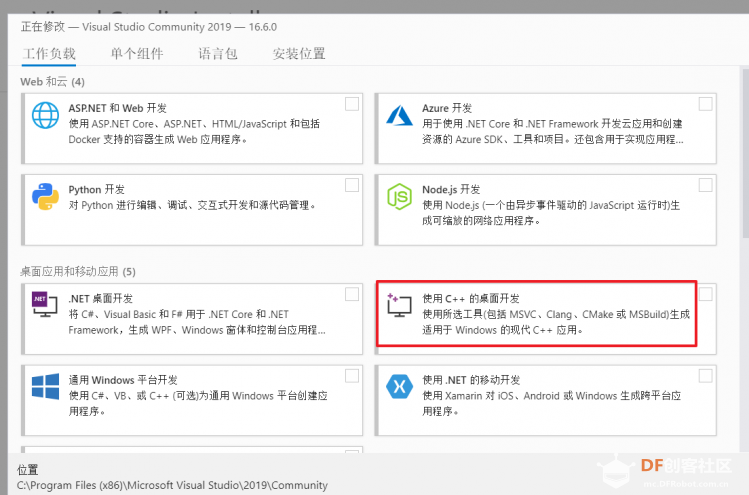Tick the Node.js 开发 workload checkbox
This screenshot has height=495, width=749.
pyautogui.click(x=706, y=185)
